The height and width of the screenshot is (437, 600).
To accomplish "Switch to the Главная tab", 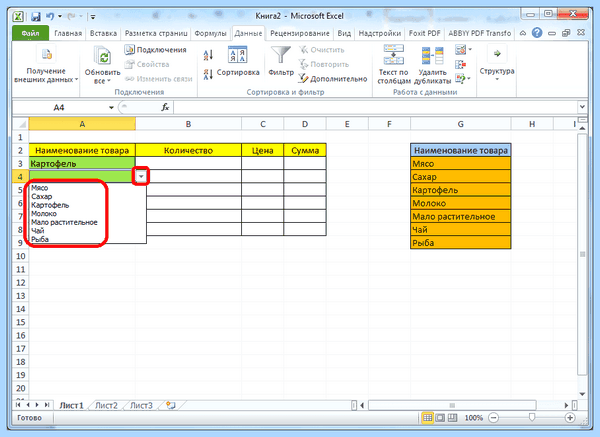I will coord(68,33).
